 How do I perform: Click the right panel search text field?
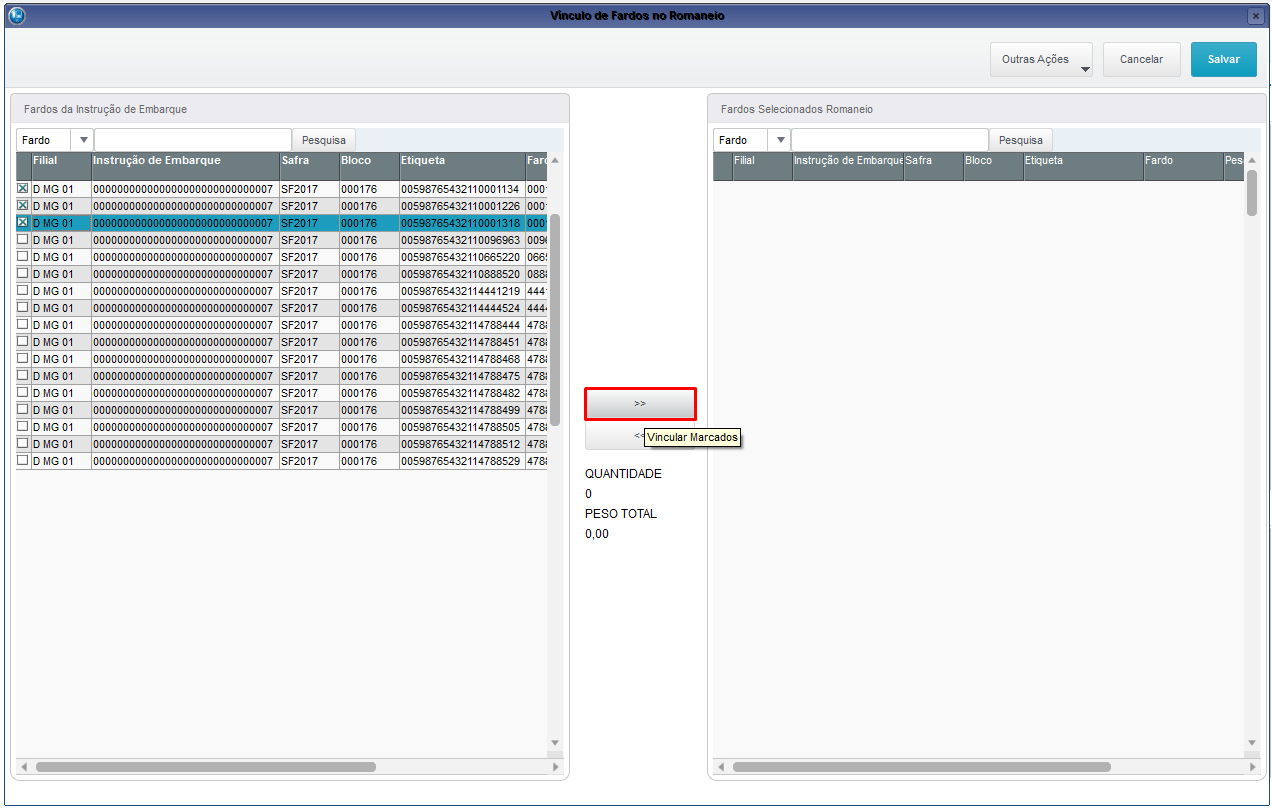coord(890,140)
